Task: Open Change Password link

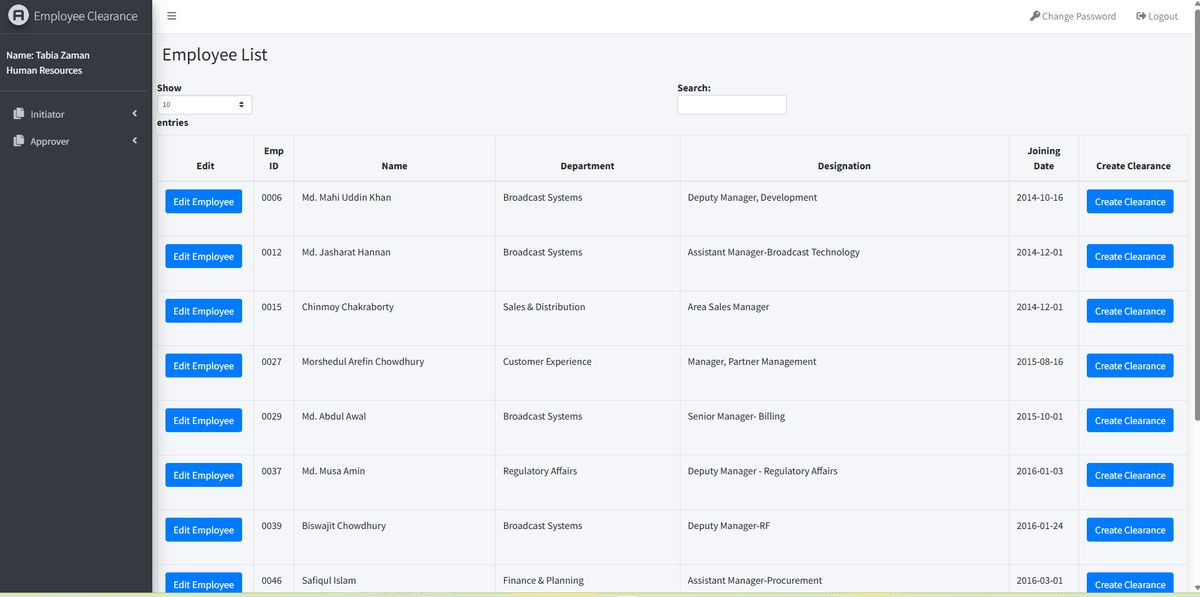Action: 1078,16
